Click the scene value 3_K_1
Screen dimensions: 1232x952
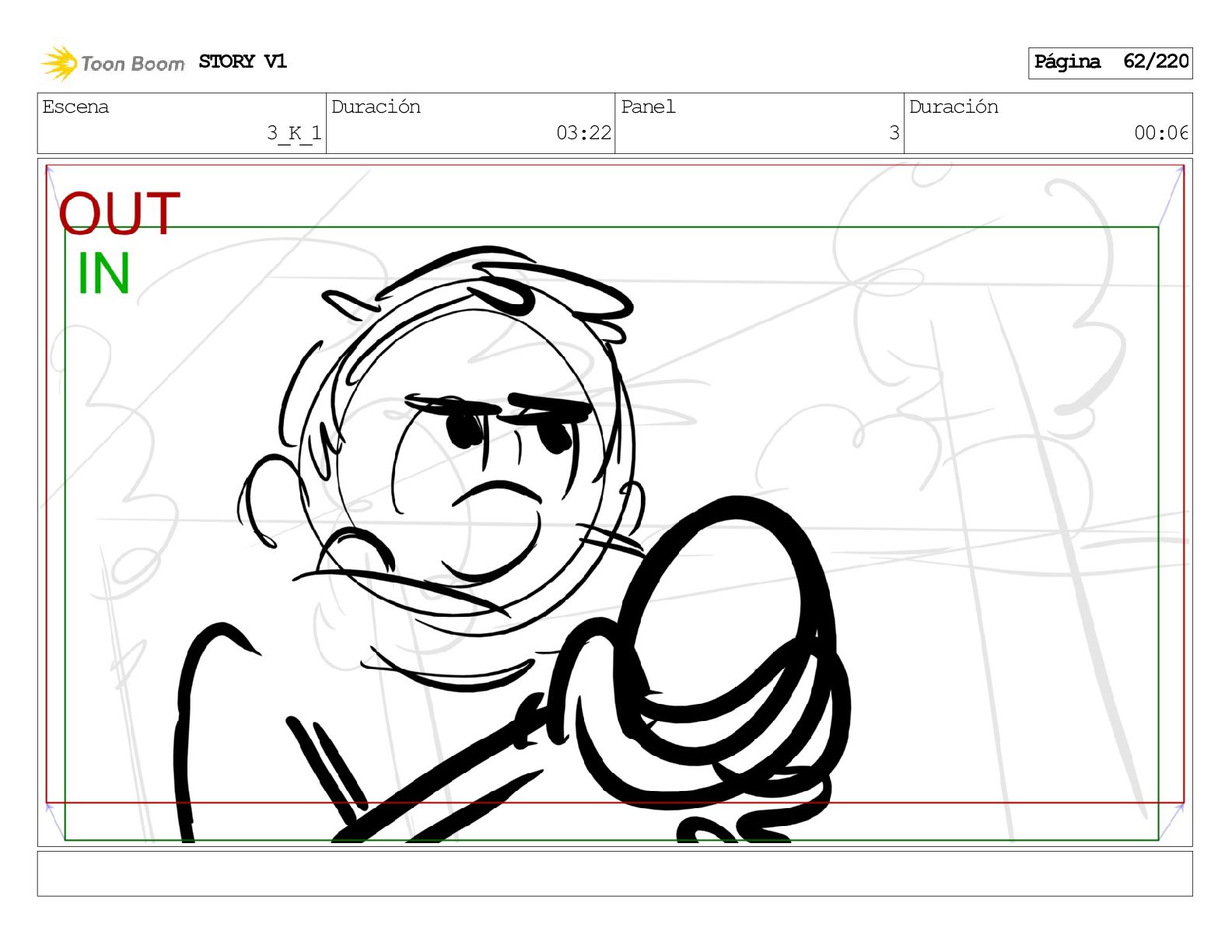click(x=294, y=133)
